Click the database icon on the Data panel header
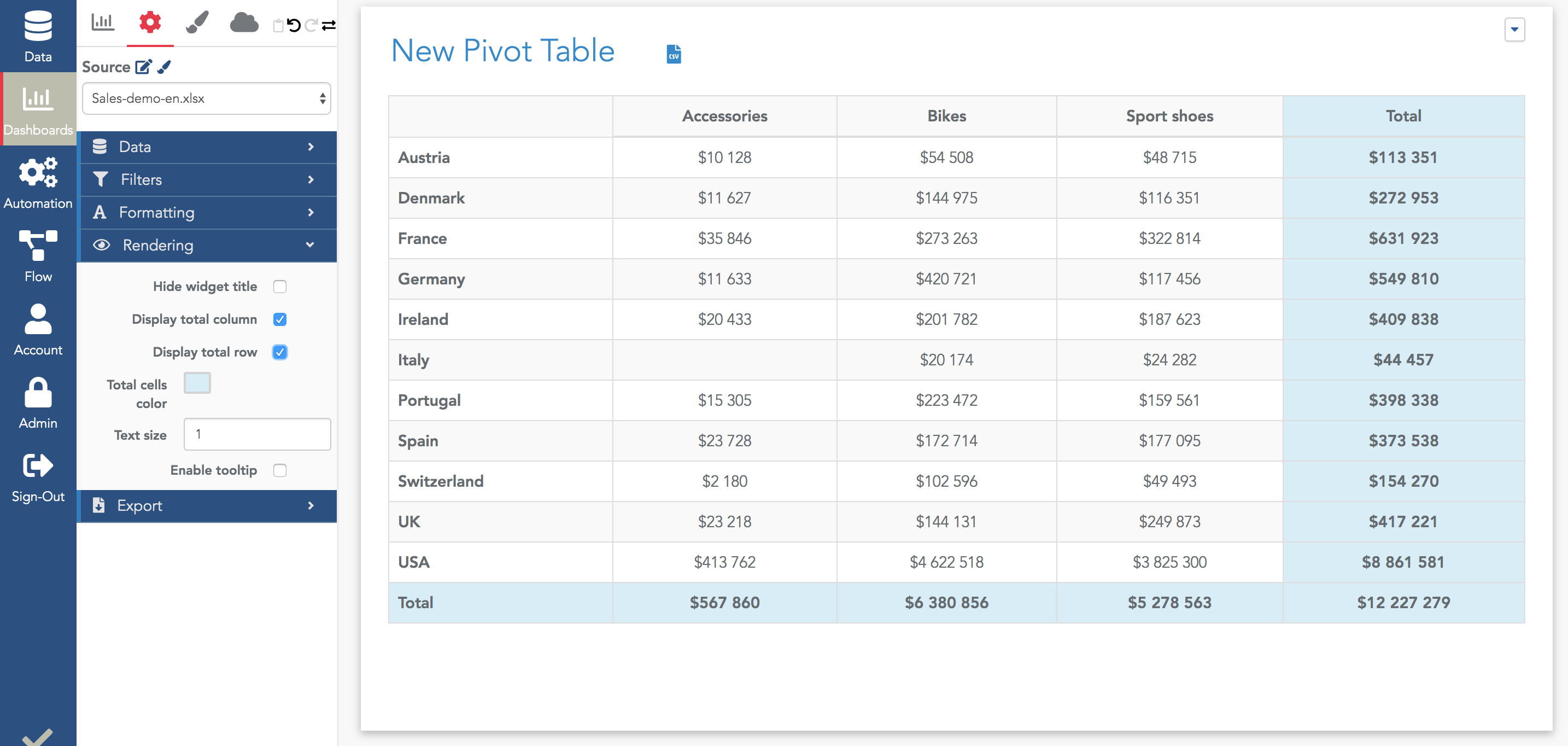Viewport: 1568px width, 746px height. [100, 147]
